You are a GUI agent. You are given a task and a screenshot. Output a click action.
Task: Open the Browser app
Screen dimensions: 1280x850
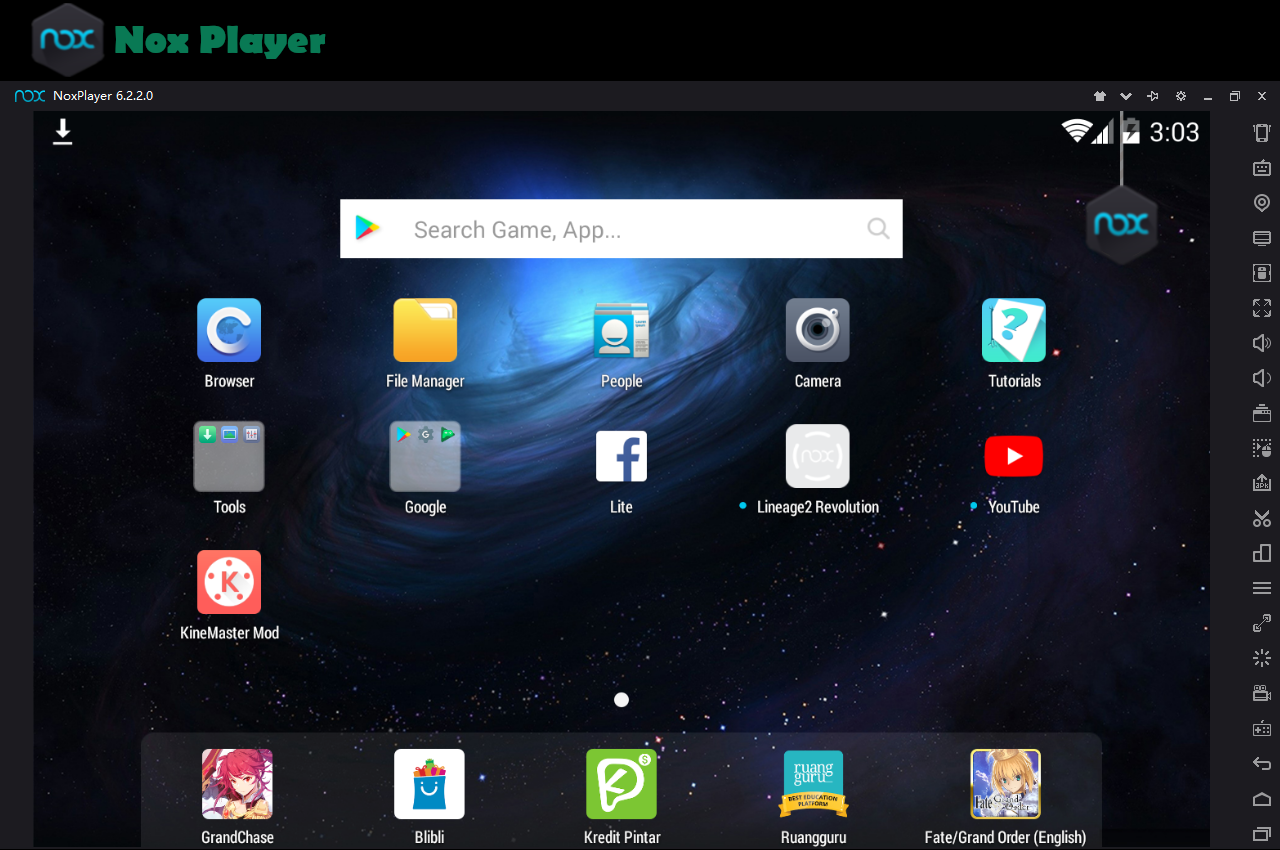(229, 331)
